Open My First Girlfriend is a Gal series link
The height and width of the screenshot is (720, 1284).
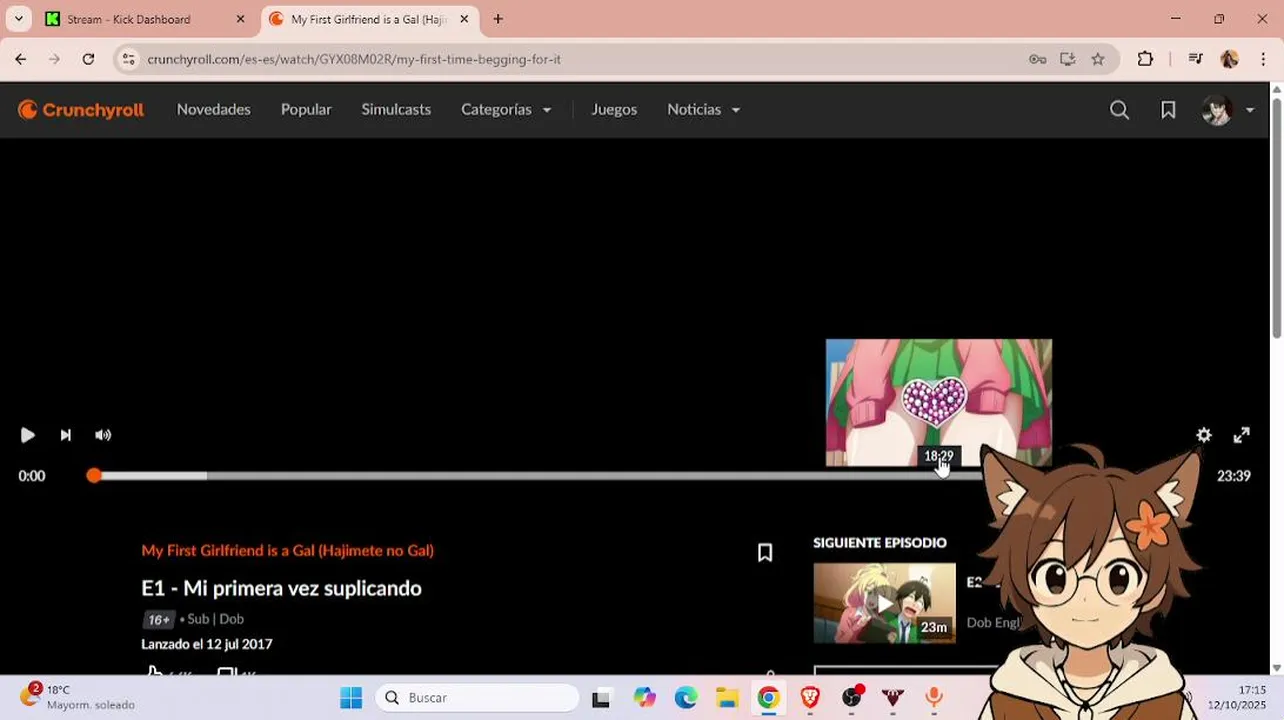pyautogui.click(x=287, y=551)
